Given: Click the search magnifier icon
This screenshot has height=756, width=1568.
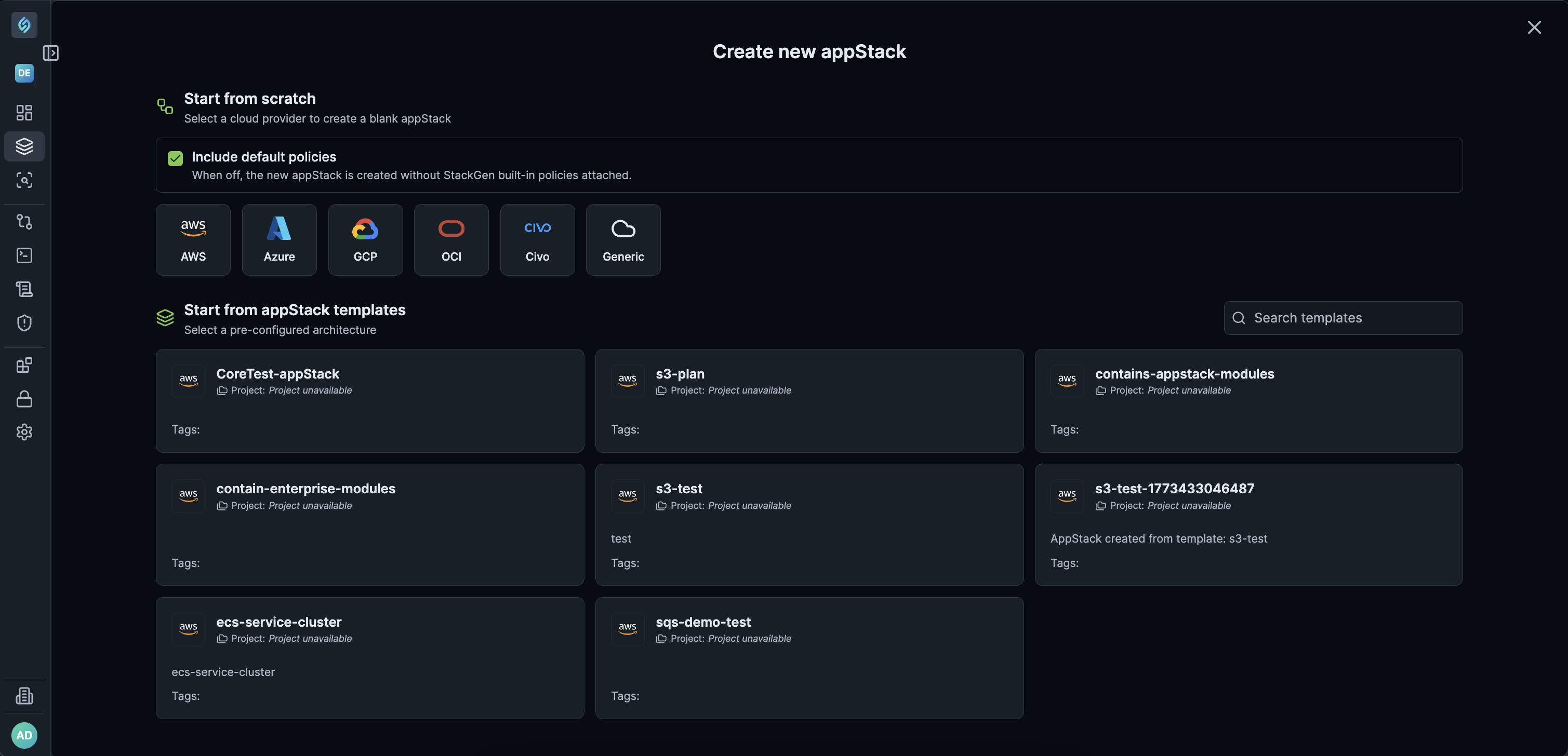Looking at the screenshot, I should (1238, 318).
